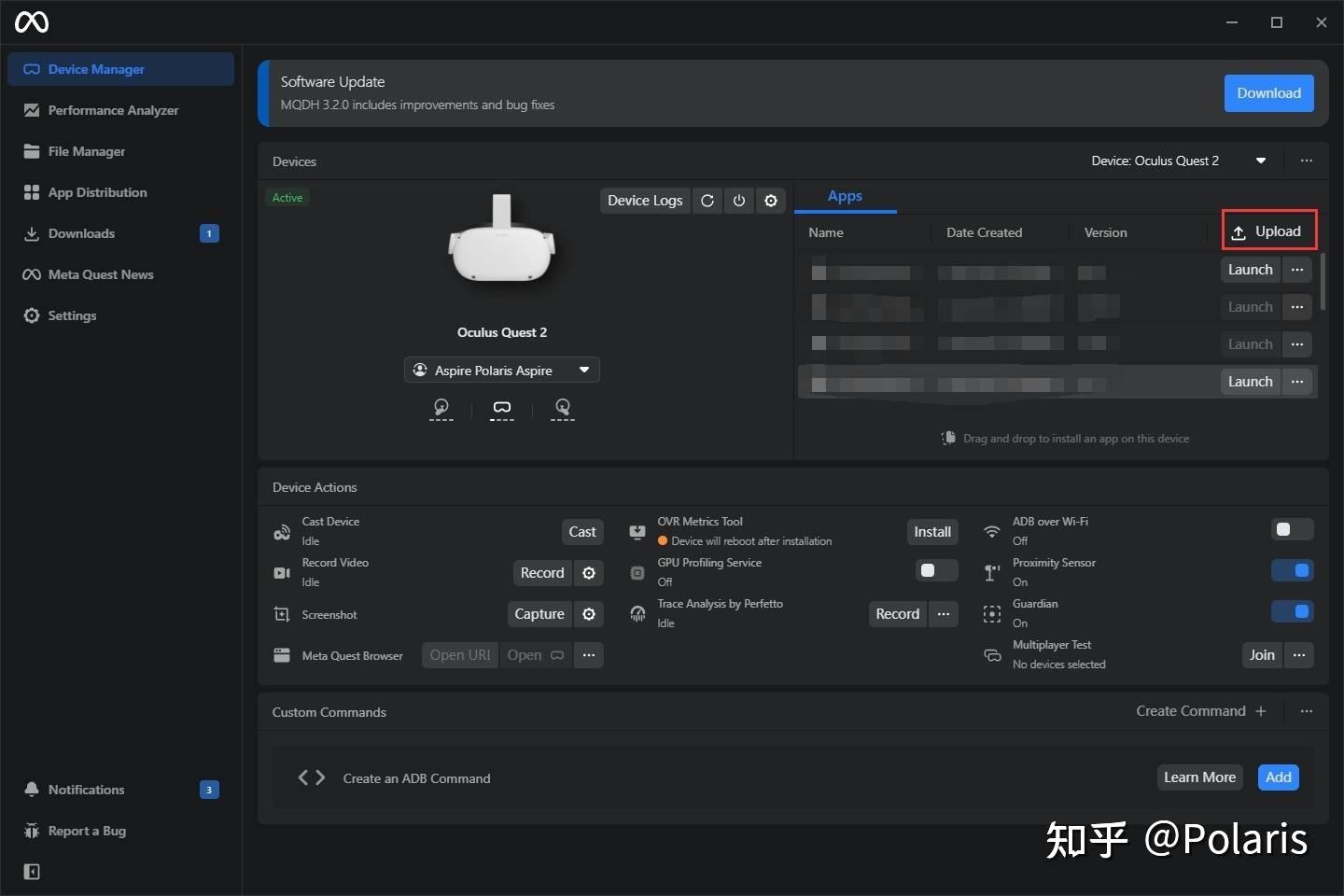Expand the Aspire Polaris Aspire account dropdown

584,370
